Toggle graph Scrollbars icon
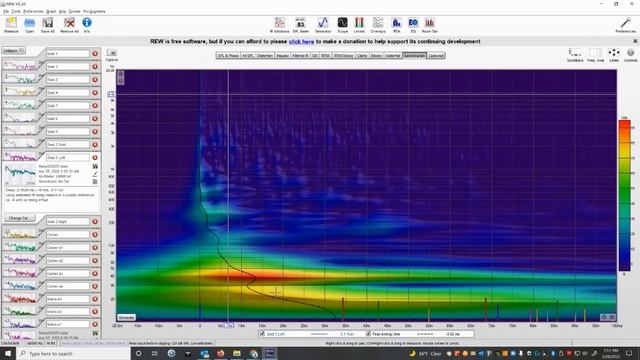This screenshot has height=360, width=640. pos(575,55)
